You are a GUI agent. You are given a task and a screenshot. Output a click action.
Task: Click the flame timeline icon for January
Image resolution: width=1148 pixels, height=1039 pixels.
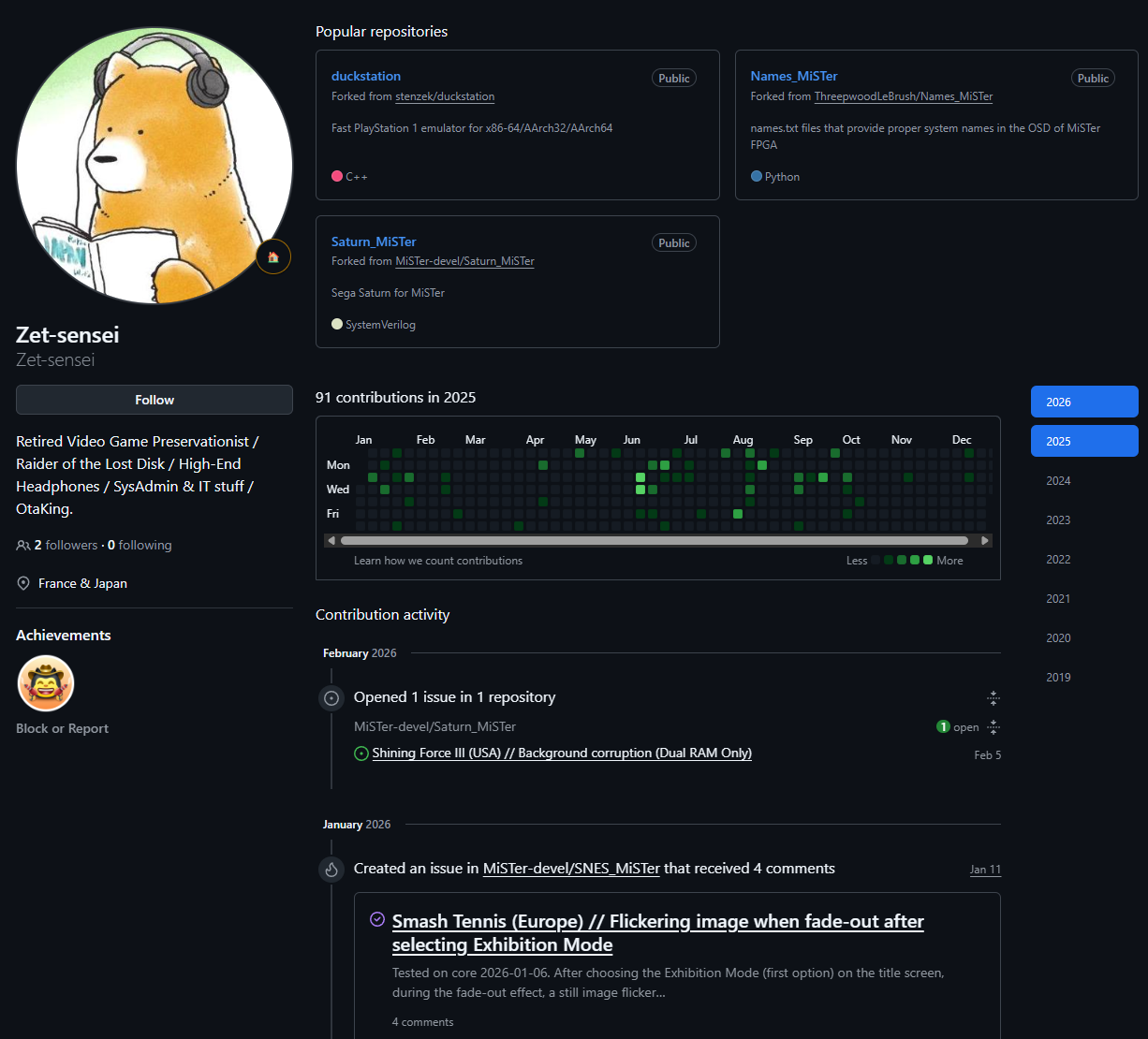[x=331, y=870]
